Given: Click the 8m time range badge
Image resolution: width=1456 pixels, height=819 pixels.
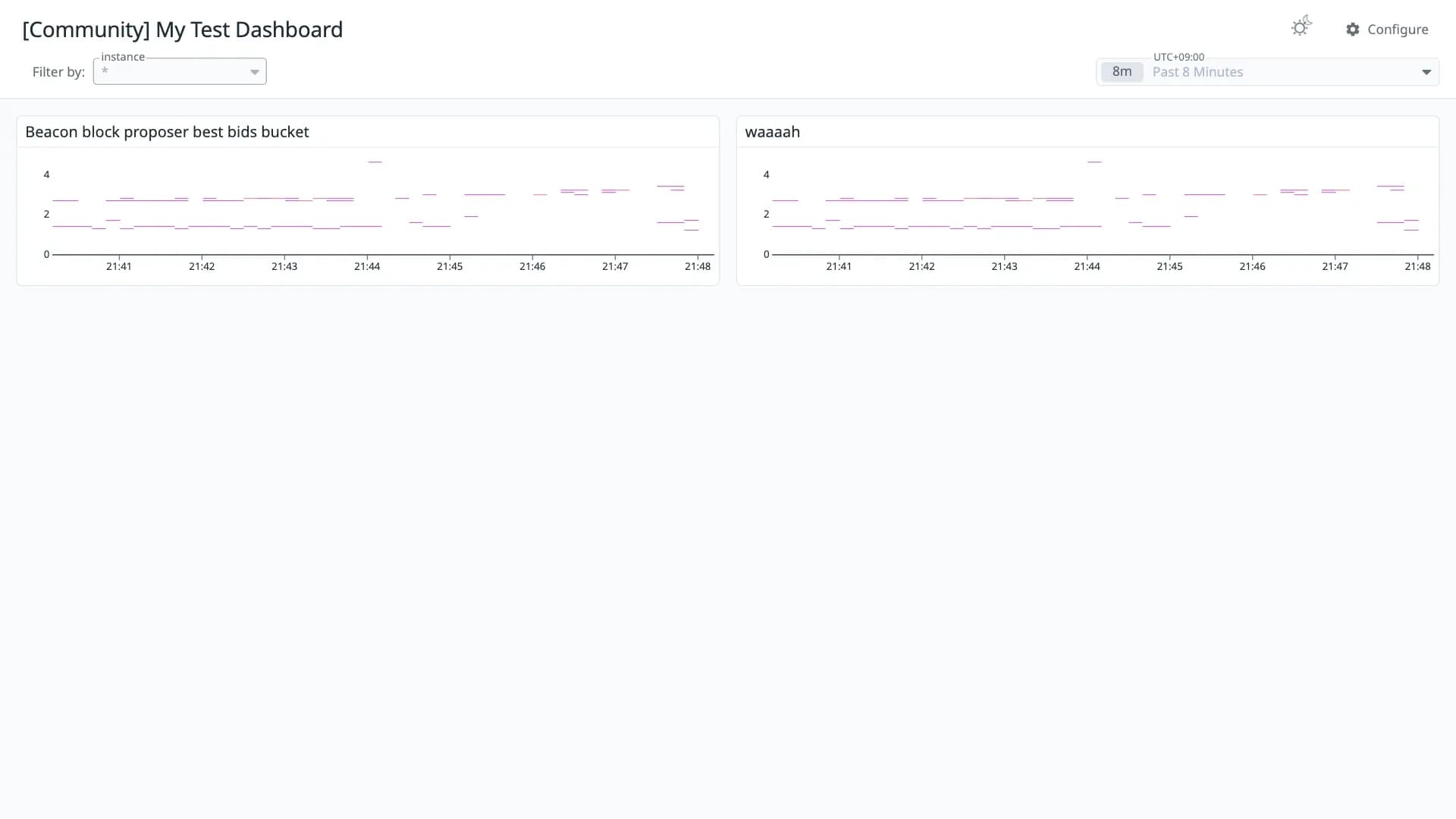Looking at the screenshot, I should pyautogui.click(x=1122, y=72).
